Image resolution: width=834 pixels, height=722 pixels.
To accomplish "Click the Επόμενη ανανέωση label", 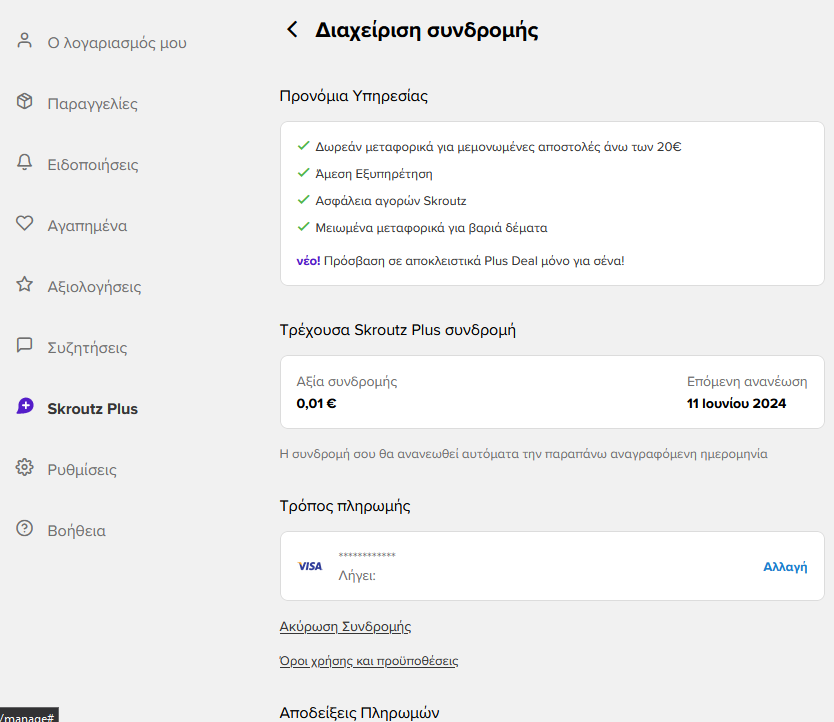I will click(x=747, y=381).
